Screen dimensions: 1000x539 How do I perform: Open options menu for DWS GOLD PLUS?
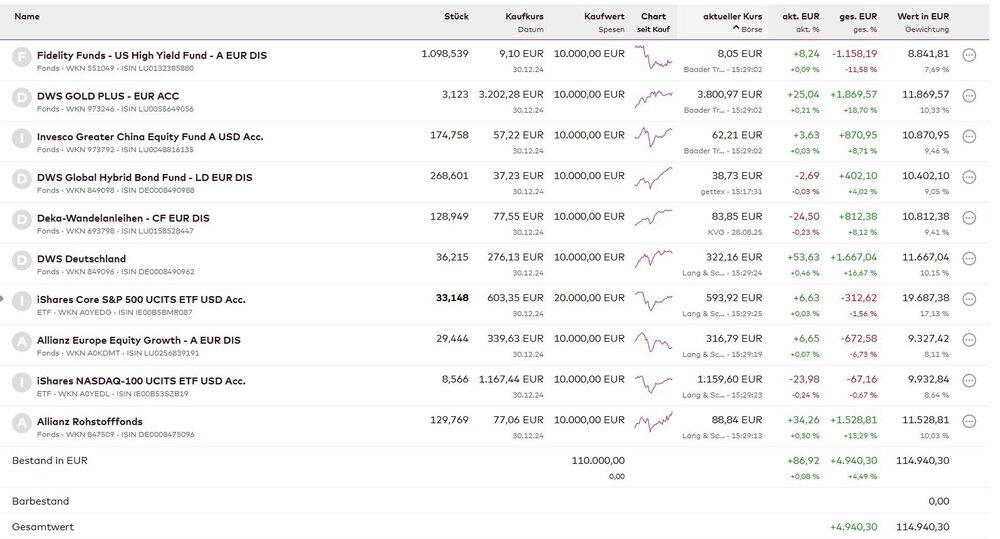pos(968,96)
